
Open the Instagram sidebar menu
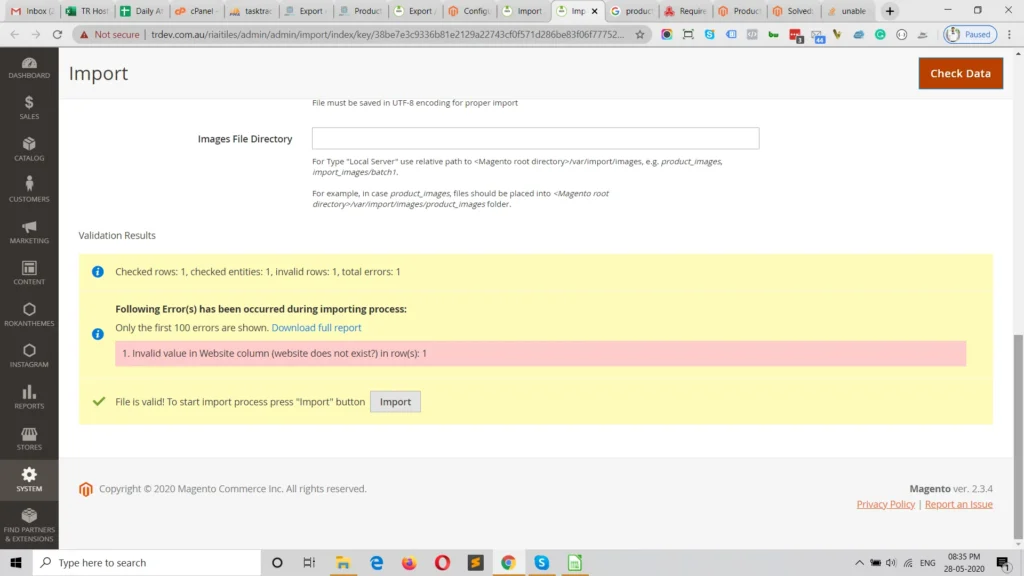[29, 356]
